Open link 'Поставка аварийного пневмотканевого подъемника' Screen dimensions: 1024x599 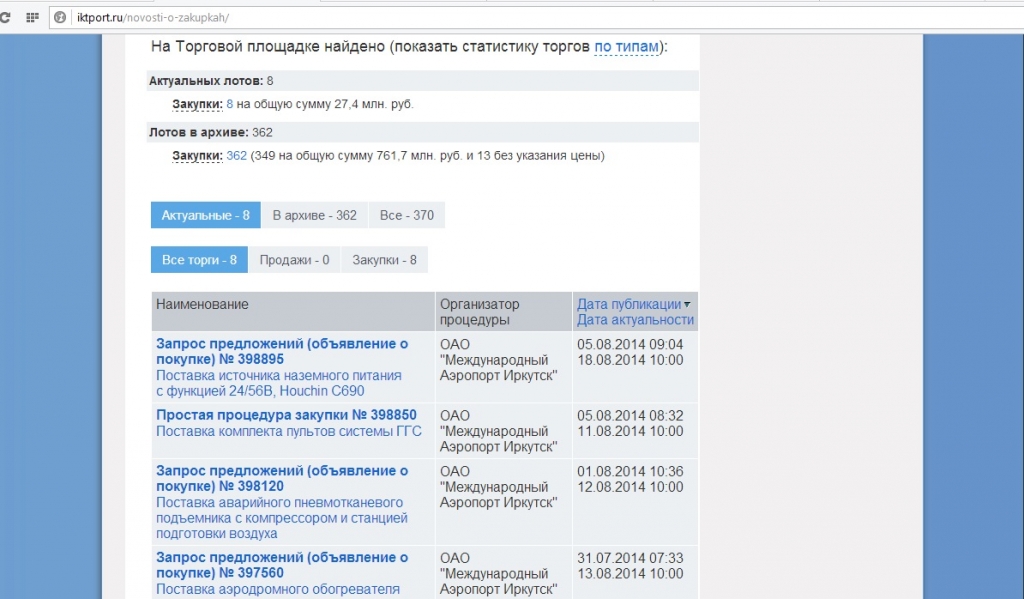pyautogui.click(x=282, y=518)
